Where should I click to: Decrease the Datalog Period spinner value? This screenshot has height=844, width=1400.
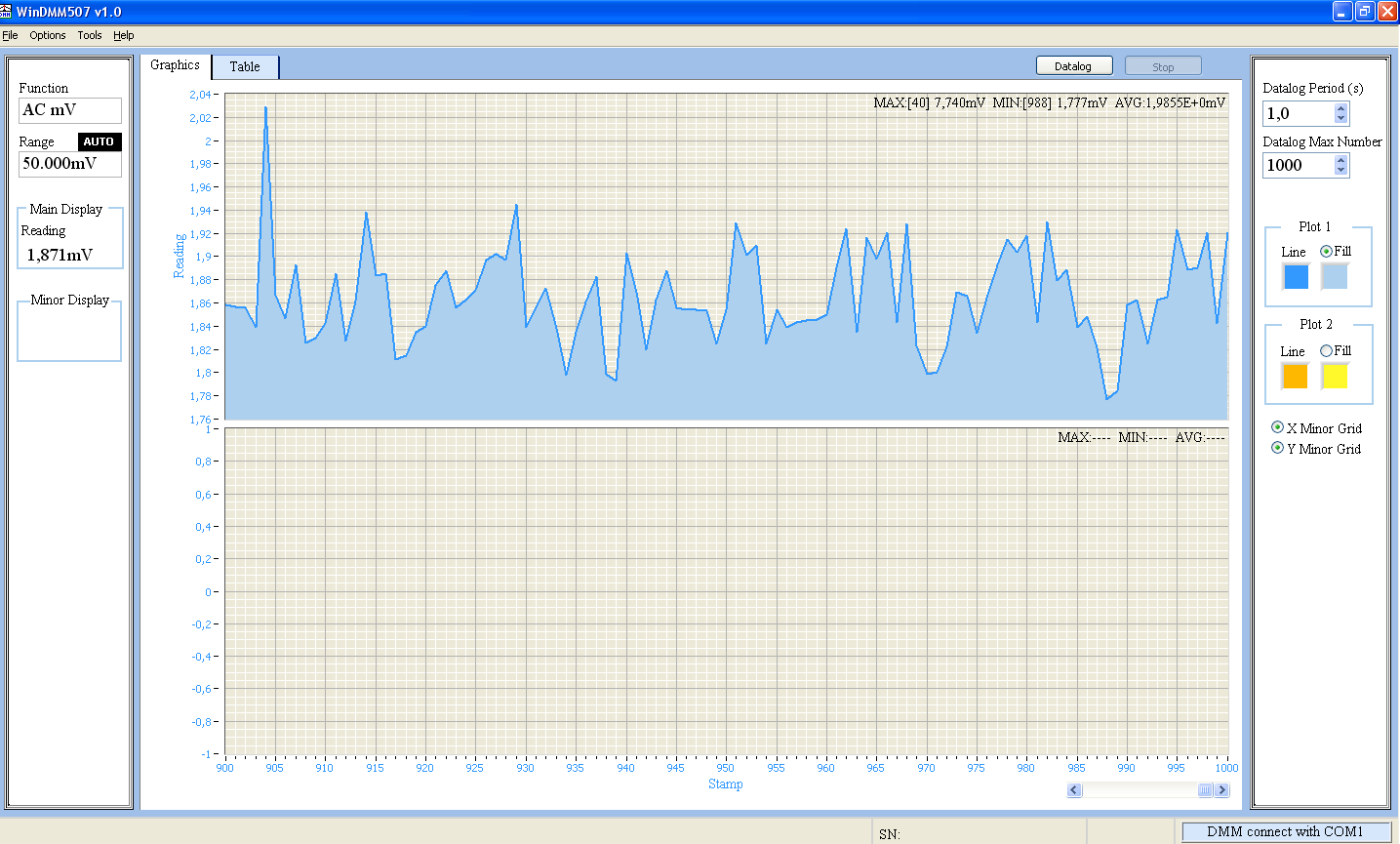coord(1341,119)
